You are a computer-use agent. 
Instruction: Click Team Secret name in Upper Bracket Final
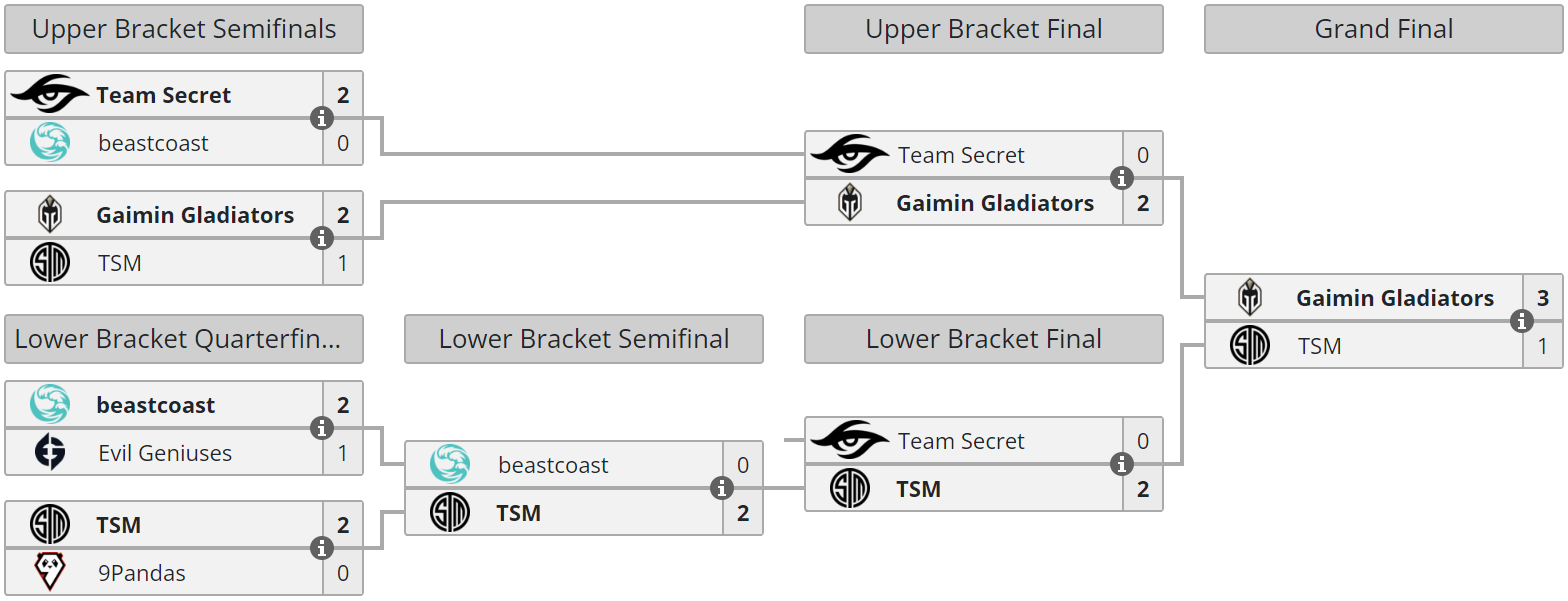click(x=961, y=155)
